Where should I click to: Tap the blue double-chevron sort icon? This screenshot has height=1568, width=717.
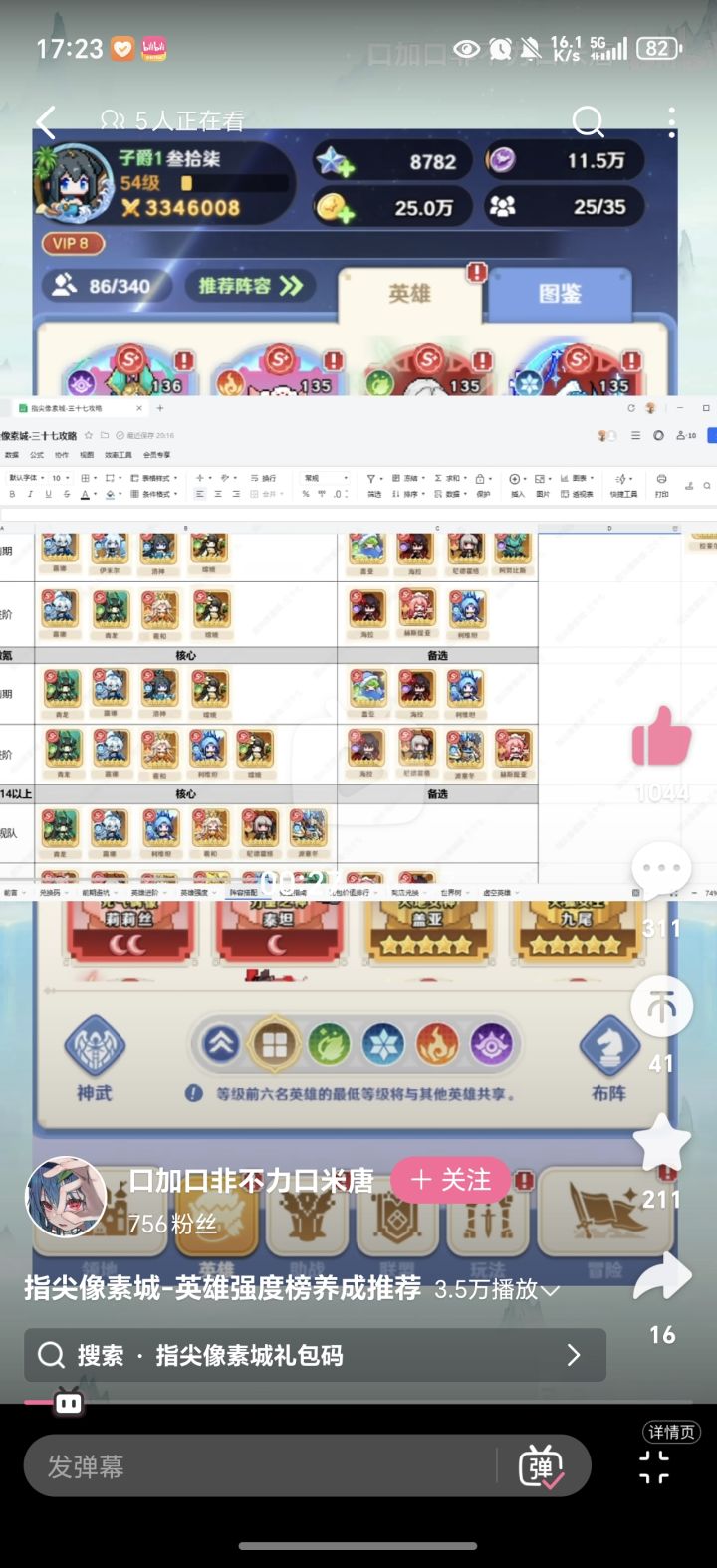click(x=220, y=1044)
